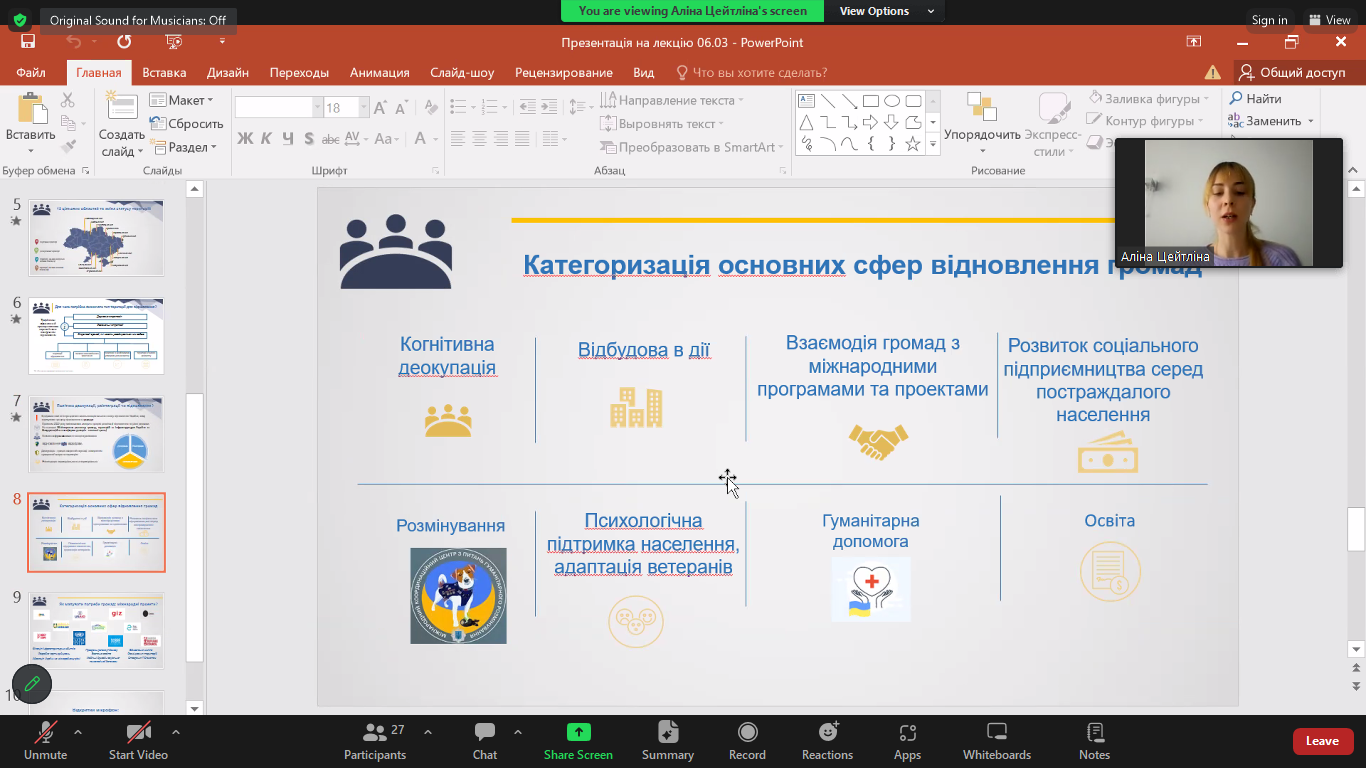Click the red Leave button
1366x768 pixels.
tap(1321, 741)
